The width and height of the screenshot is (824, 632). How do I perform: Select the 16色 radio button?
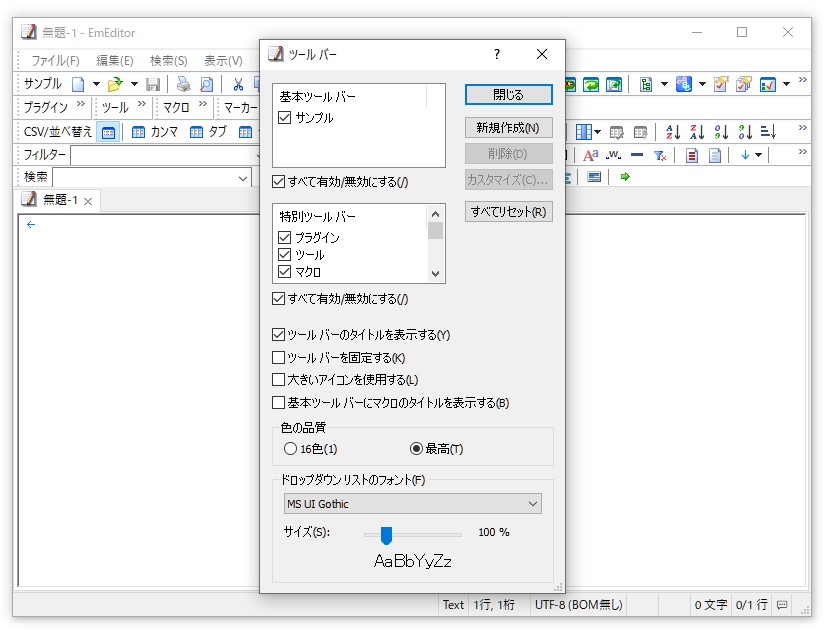290,449
